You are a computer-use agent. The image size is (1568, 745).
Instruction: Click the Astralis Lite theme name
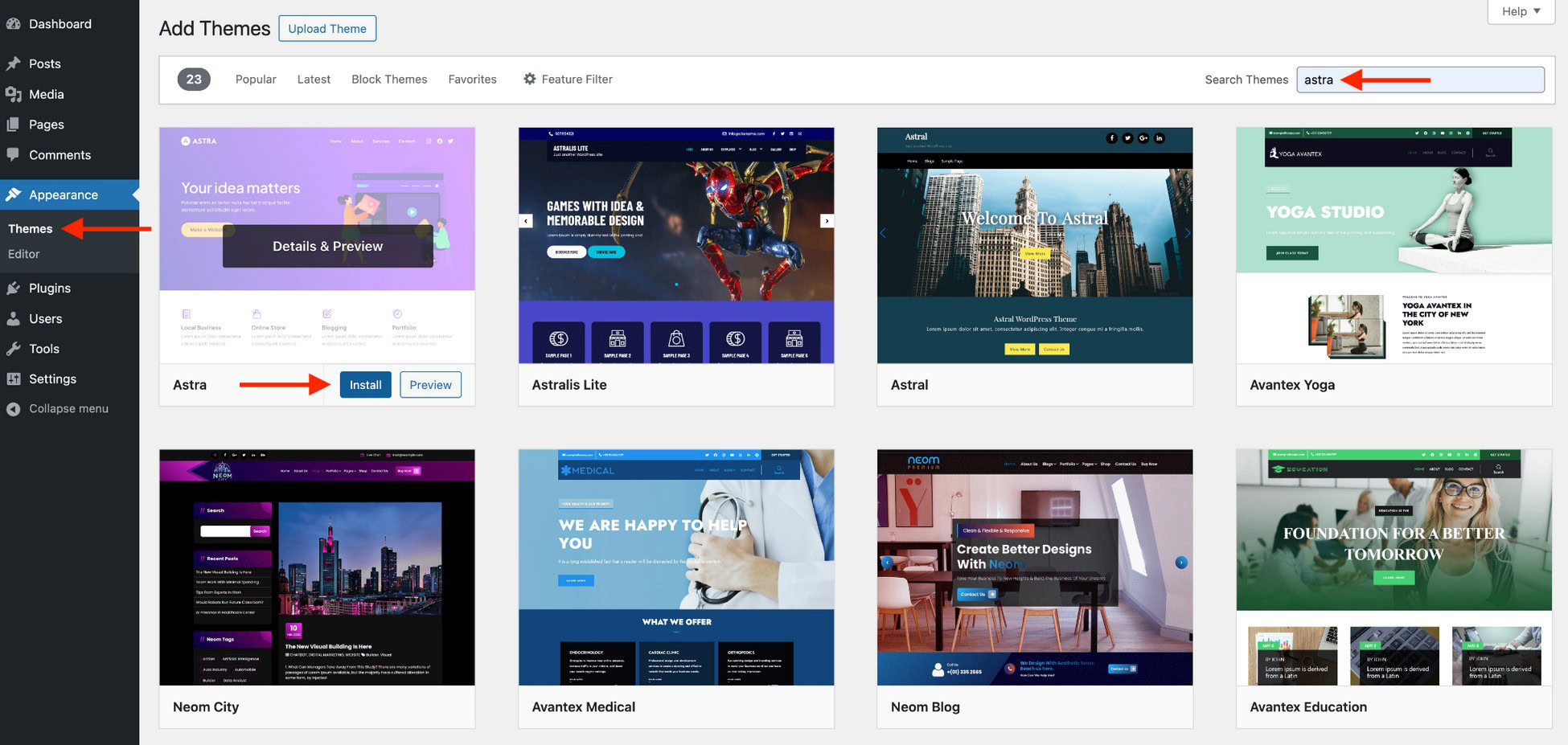569,385
